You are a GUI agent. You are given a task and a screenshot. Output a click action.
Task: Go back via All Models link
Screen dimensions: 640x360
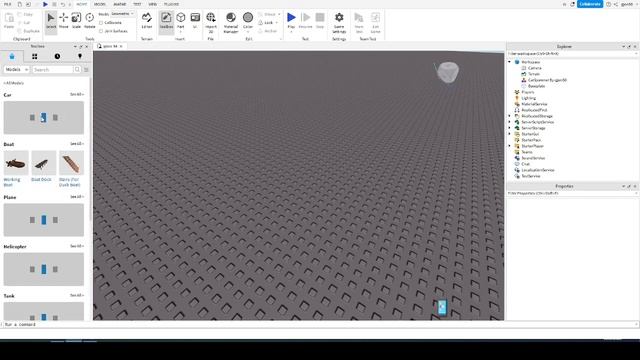click(13, 83)
